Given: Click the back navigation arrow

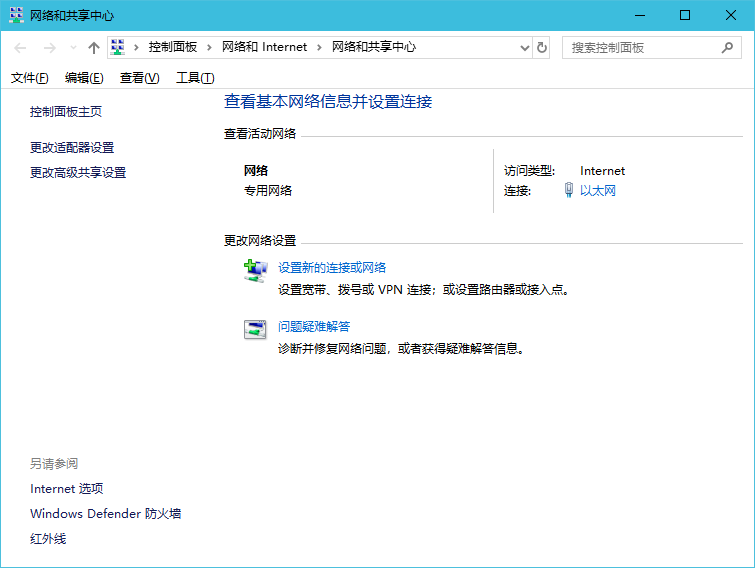Looking at the screenshot, I should pyautogui.click(x=20, y=48).
